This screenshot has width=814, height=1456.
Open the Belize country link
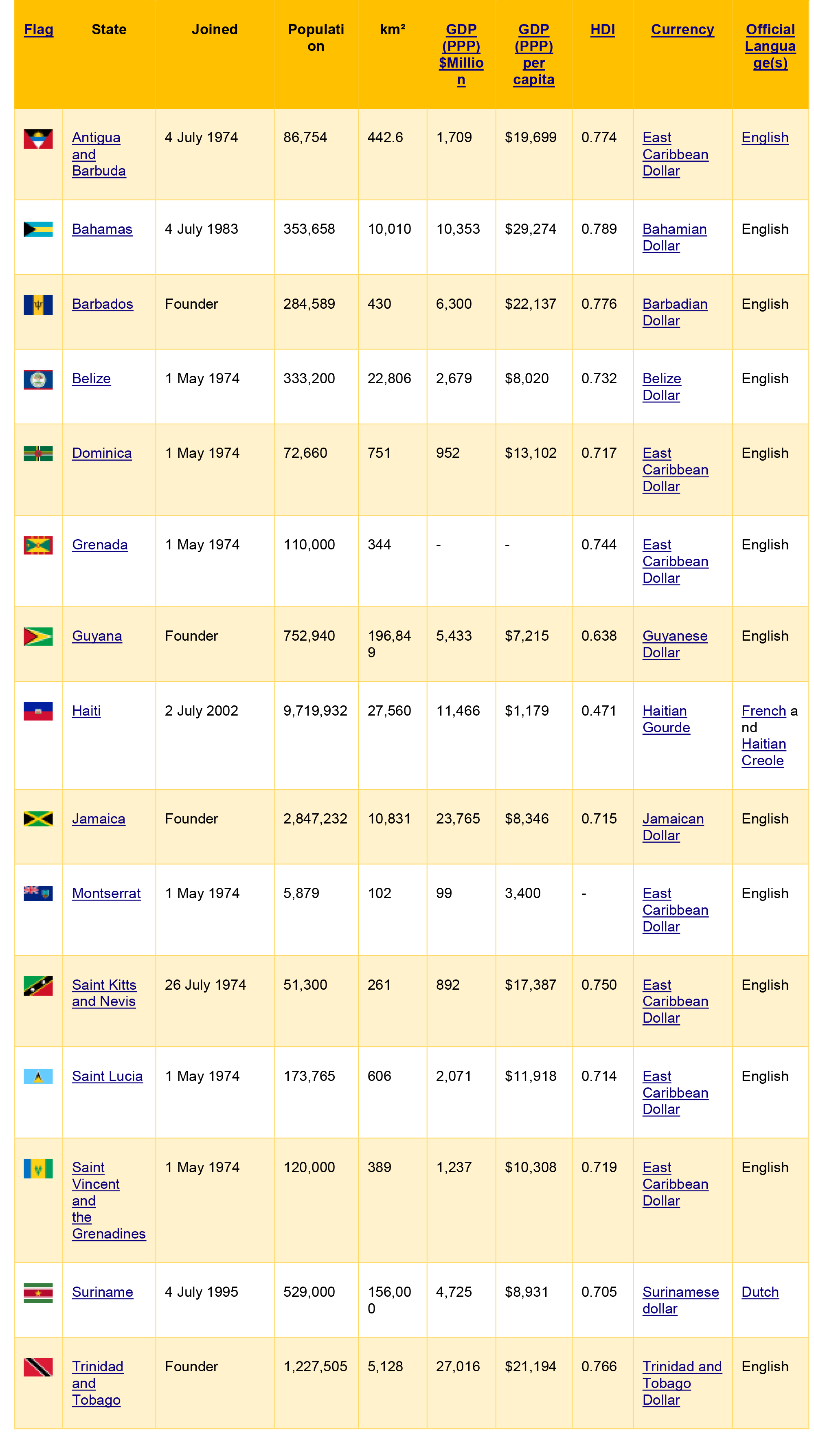click(91, 378)
